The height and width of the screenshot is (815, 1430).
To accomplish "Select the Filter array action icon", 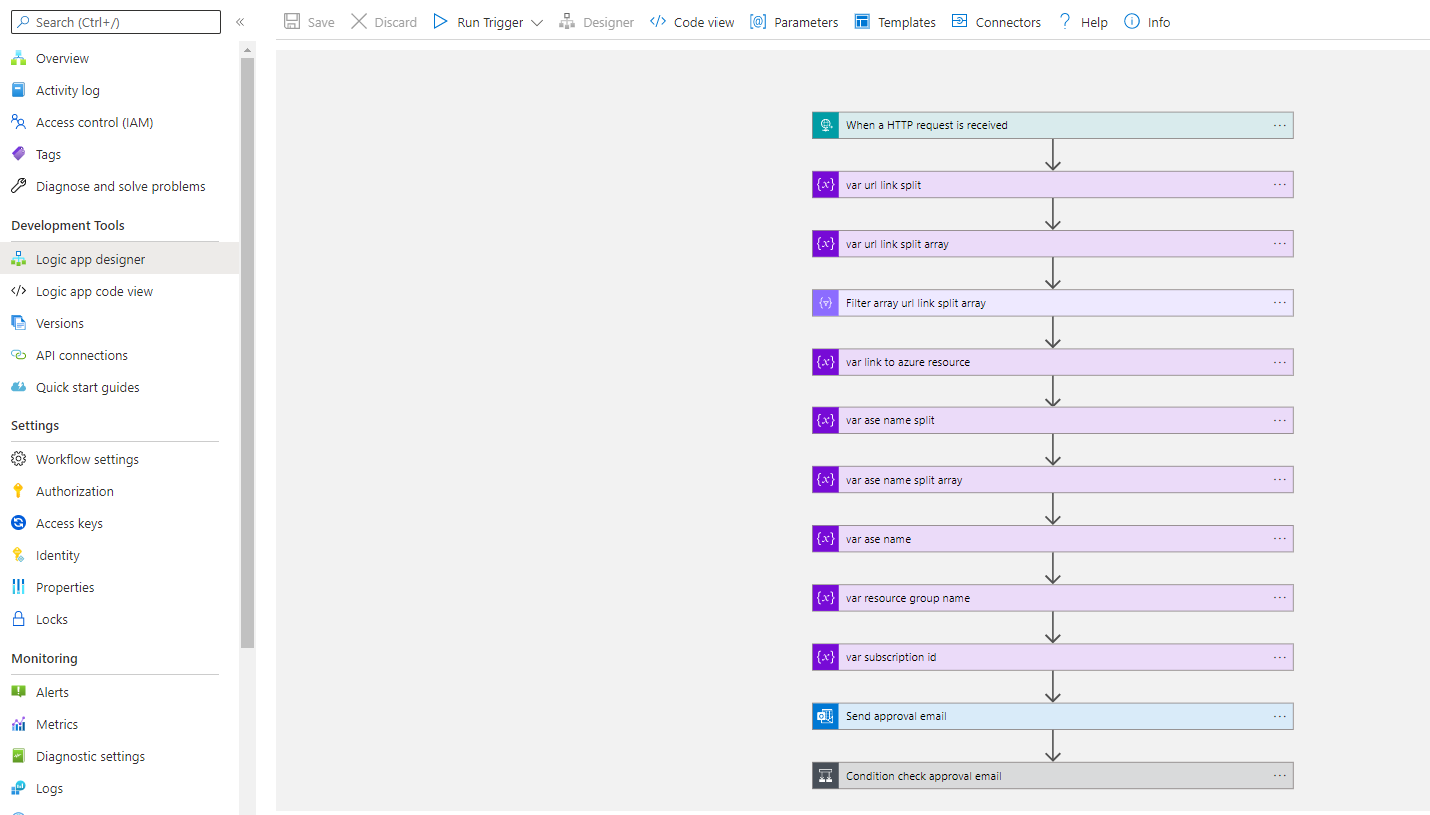I will click(x=824, y=302).
